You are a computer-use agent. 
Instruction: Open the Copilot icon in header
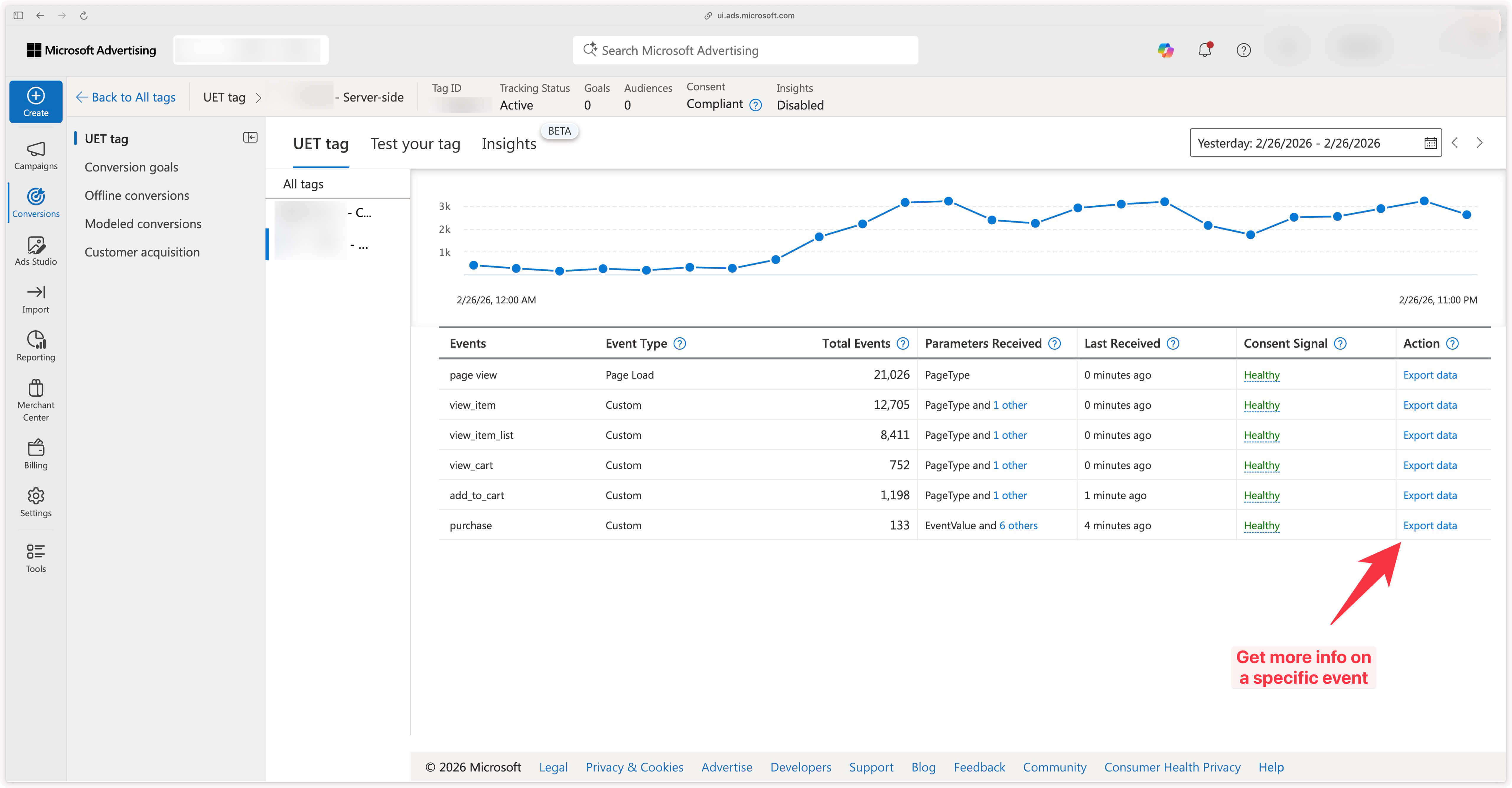coord(1165,50)
